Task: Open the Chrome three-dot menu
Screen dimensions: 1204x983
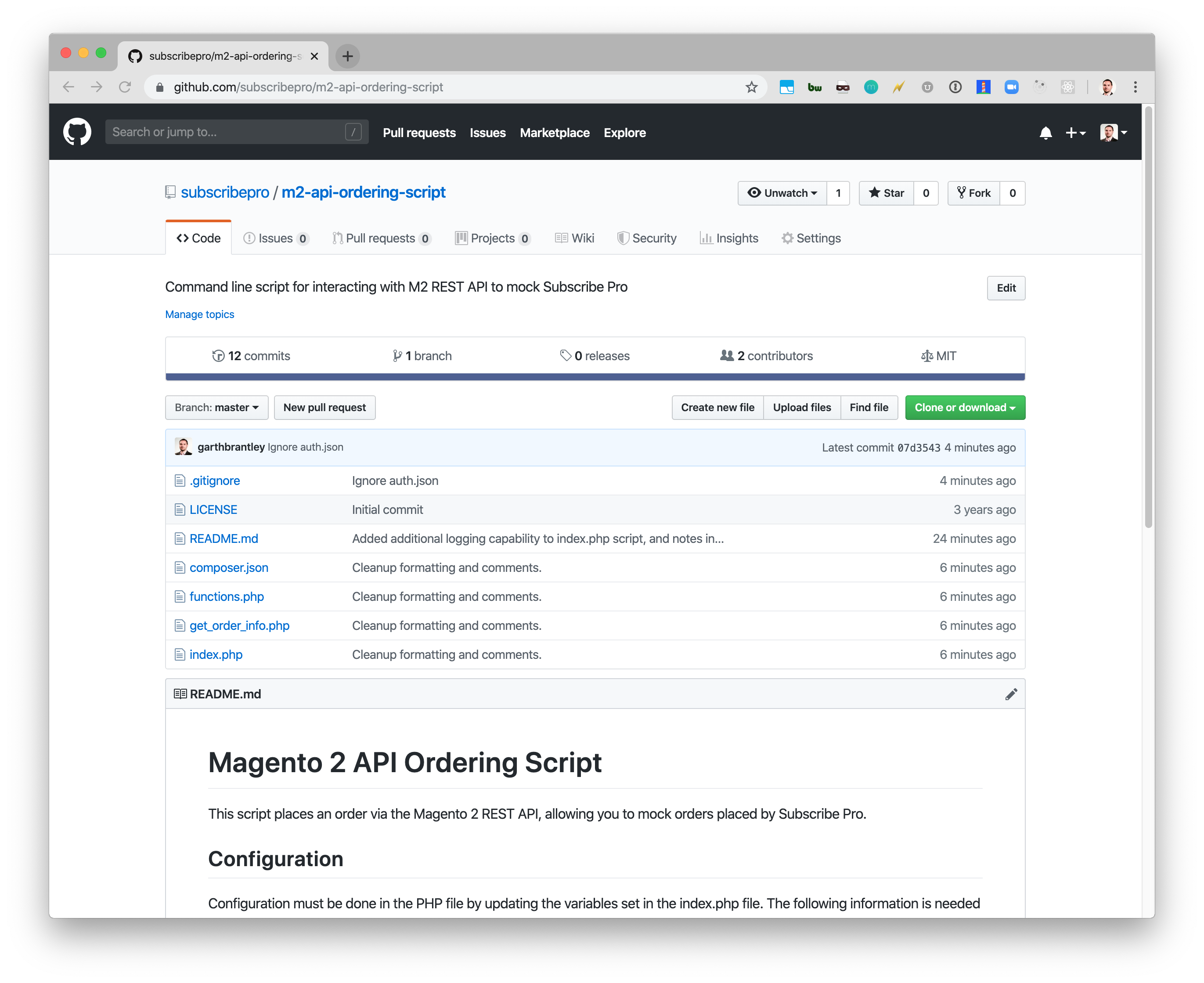Action: click(x=1135, y=87)
